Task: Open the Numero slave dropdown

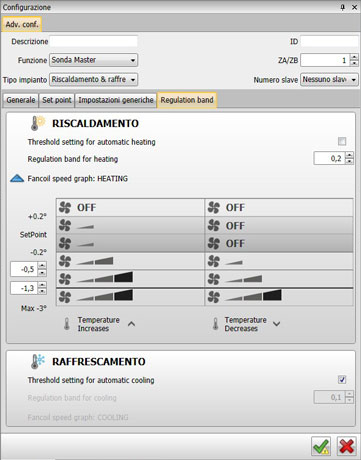Action: pyautogui.click(x=329, y=80)
